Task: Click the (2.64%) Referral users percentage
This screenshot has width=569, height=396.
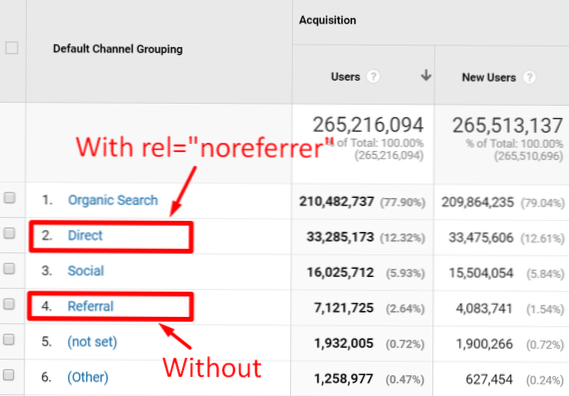Action: (x=405, y=309)
